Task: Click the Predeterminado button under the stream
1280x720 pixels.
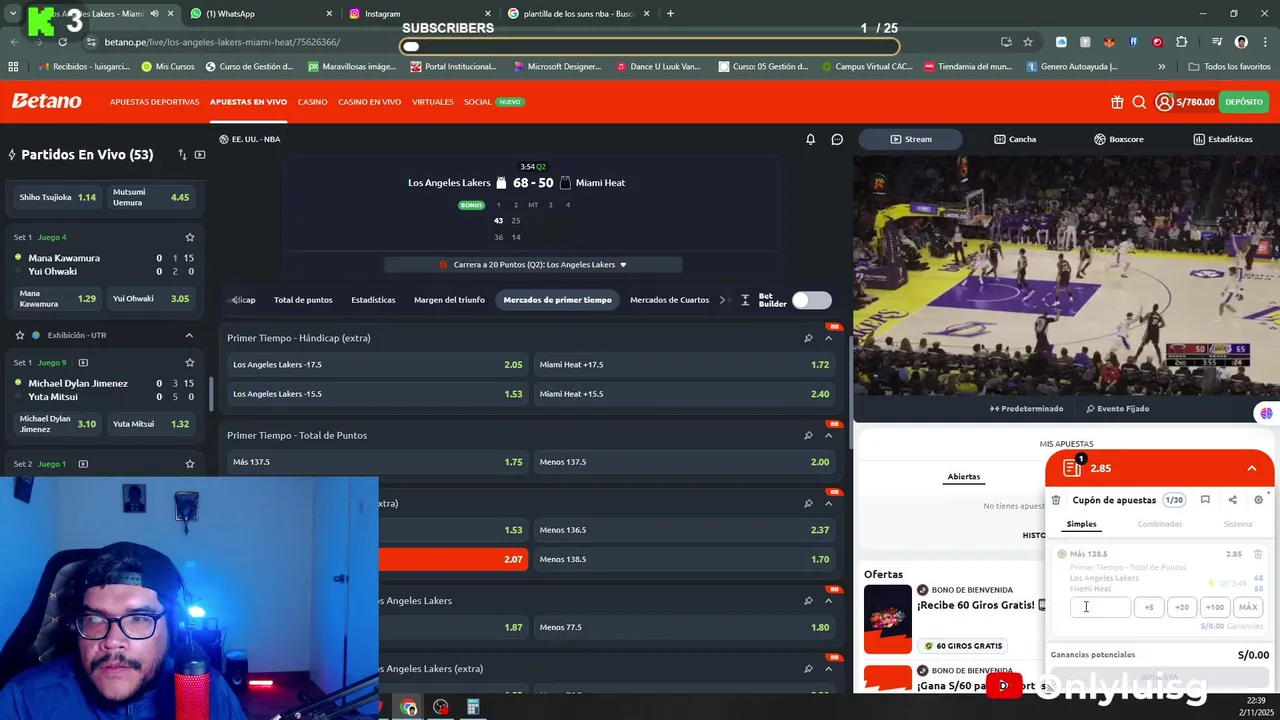Action: tap(1026, 409)
